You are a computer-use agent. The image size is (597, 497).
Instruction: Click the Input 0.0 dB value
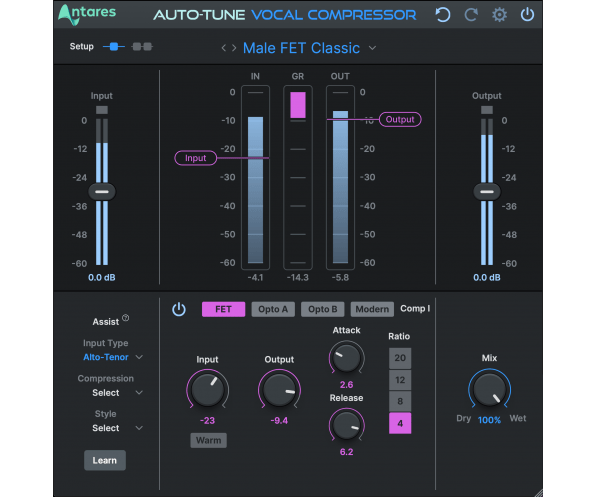pyautogui.click(x=102, y=278)
